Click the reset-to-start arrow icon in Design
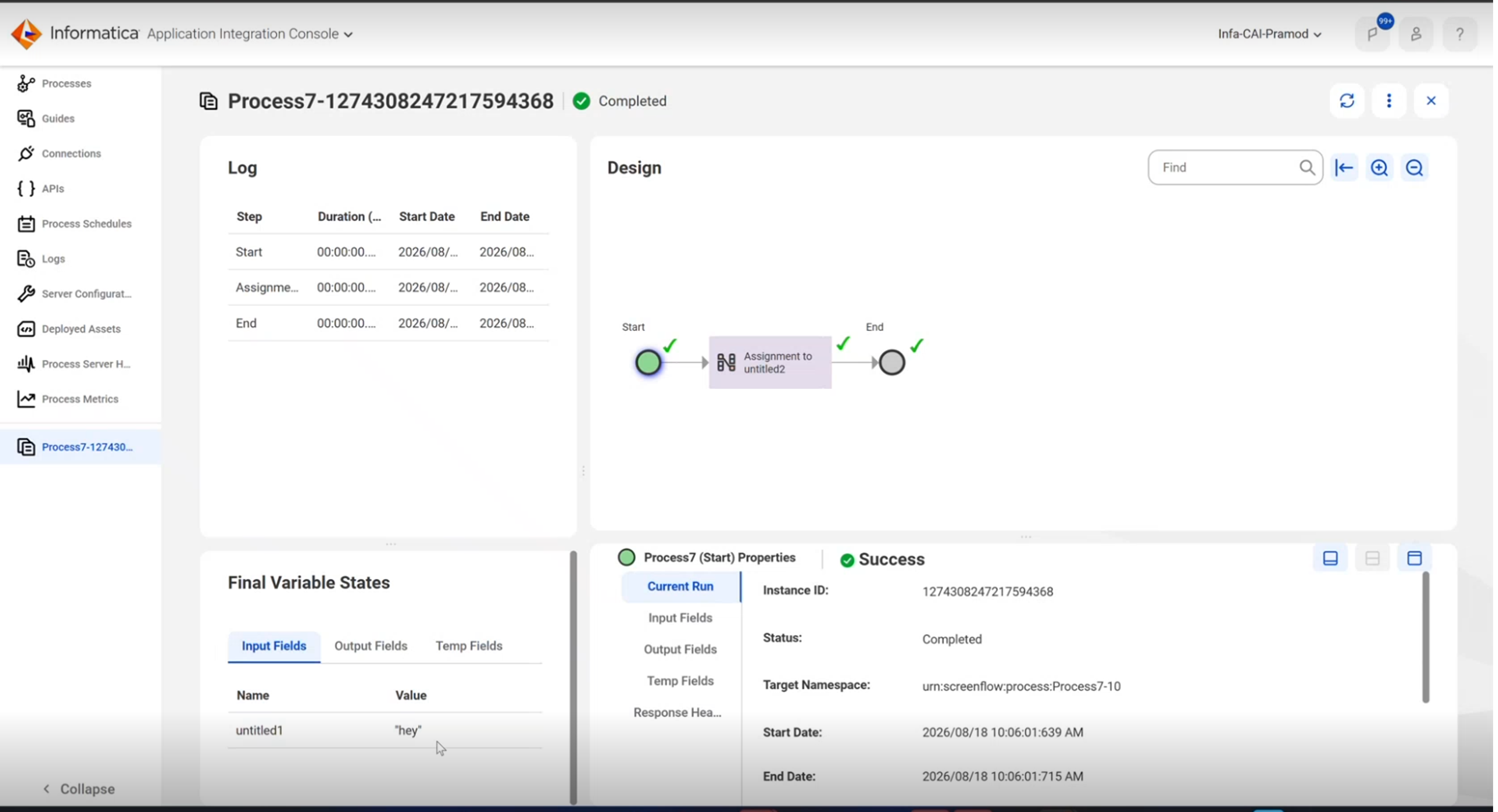 [x=1344, y=167]
